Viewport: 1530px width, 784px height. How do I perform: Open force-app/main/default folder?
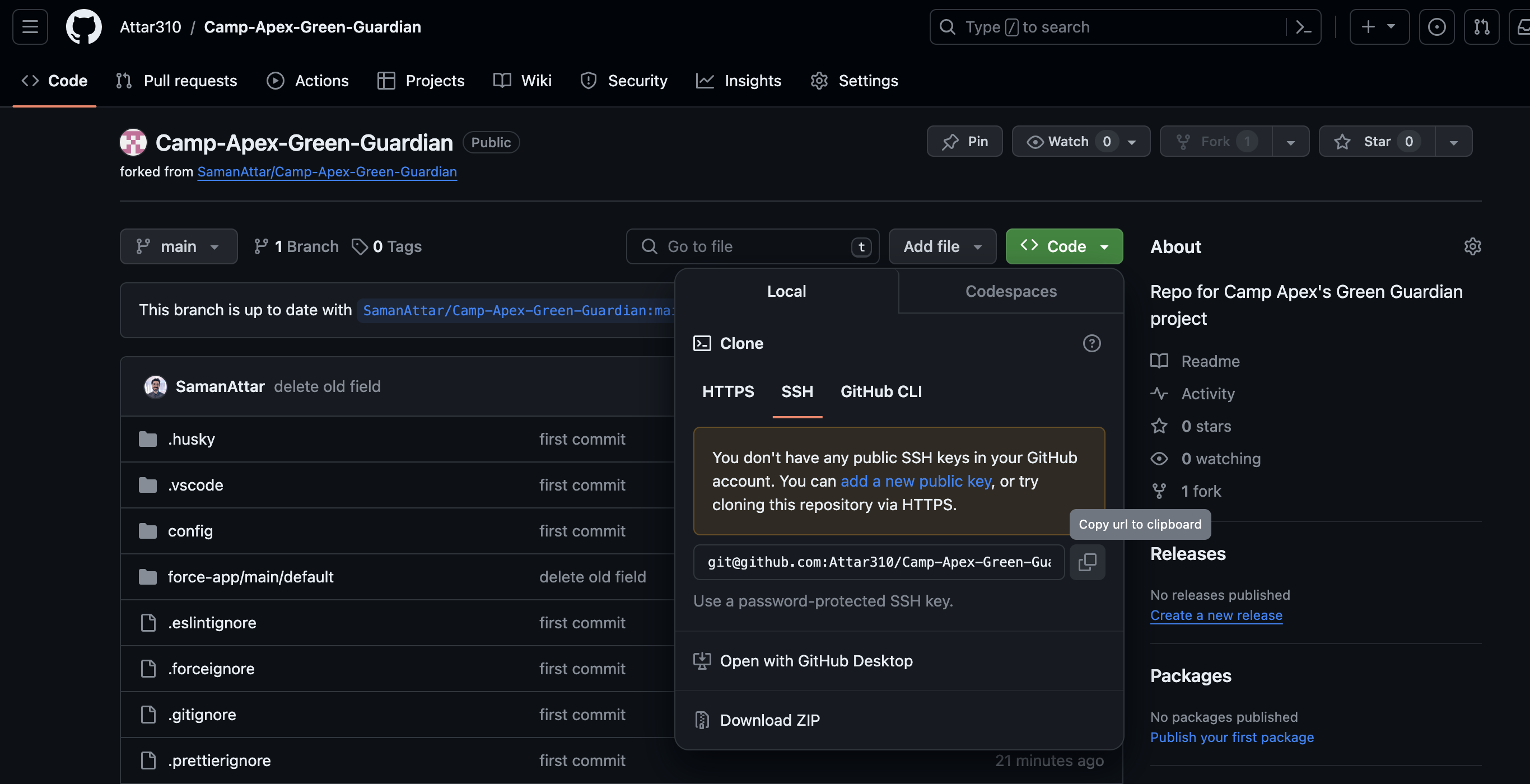(251, 577)
